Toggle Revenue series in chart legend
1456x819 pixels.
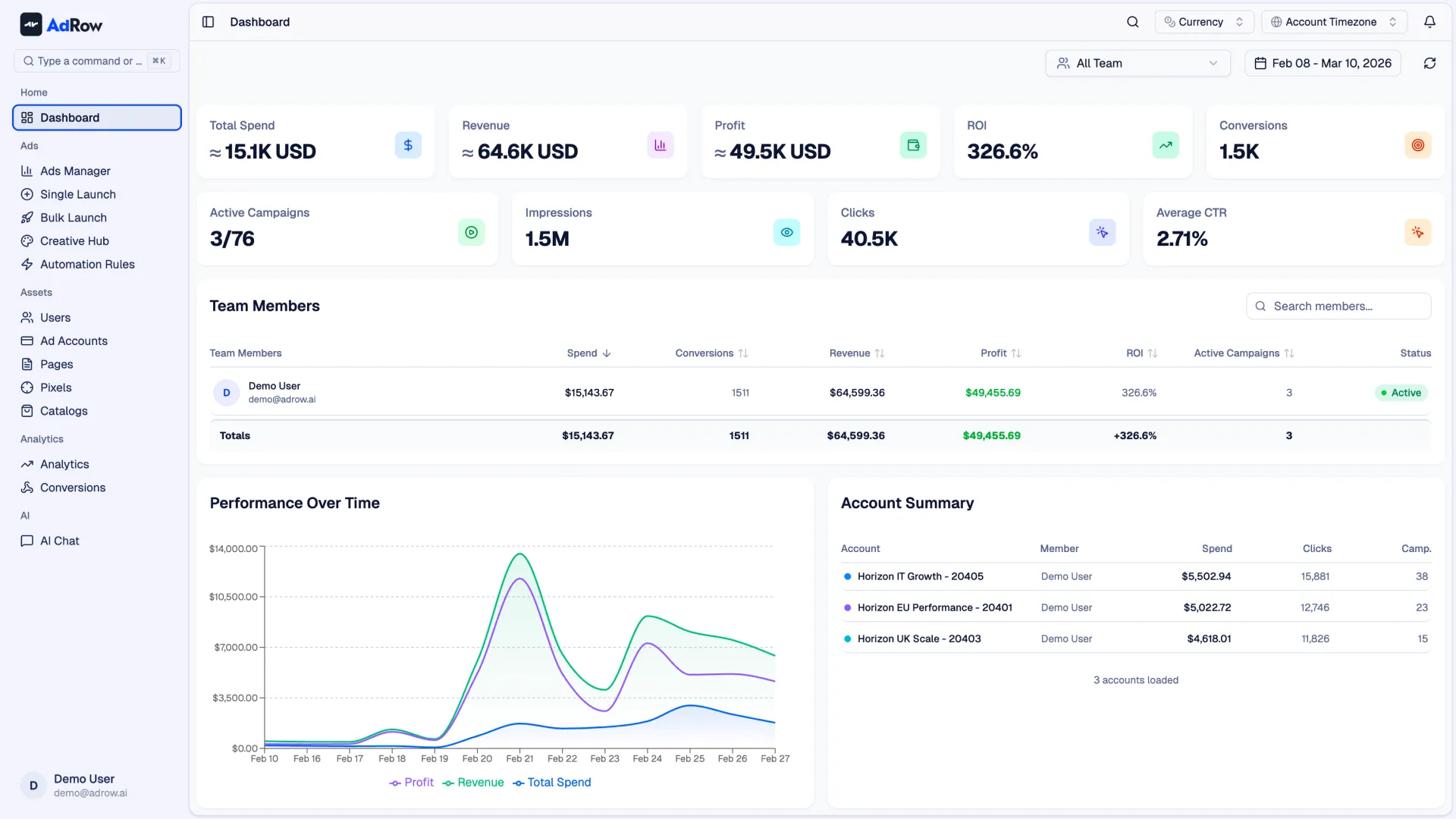click(473, 783)
